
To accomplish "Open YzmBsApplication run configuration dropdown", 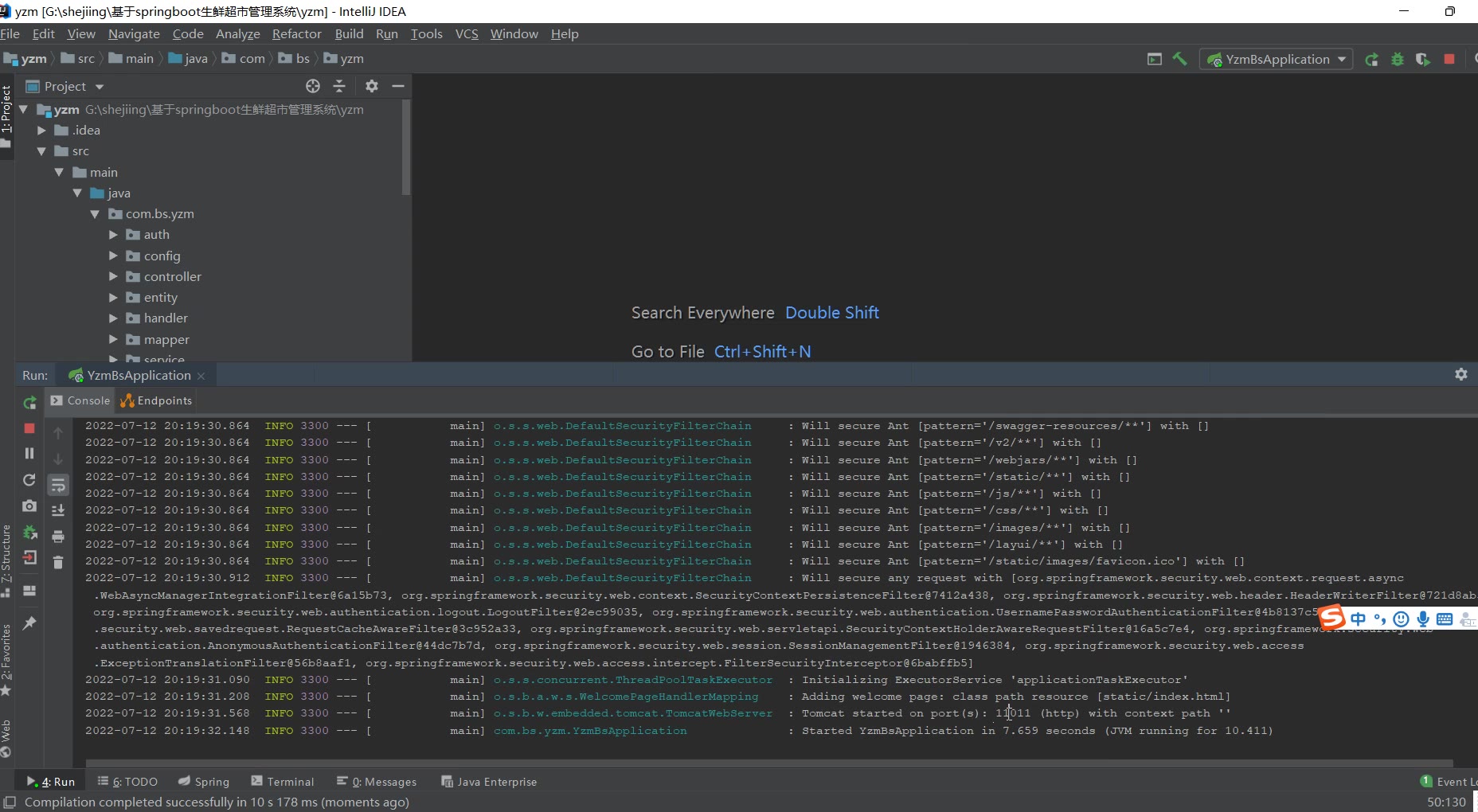I will click(x=1277, y=60).
